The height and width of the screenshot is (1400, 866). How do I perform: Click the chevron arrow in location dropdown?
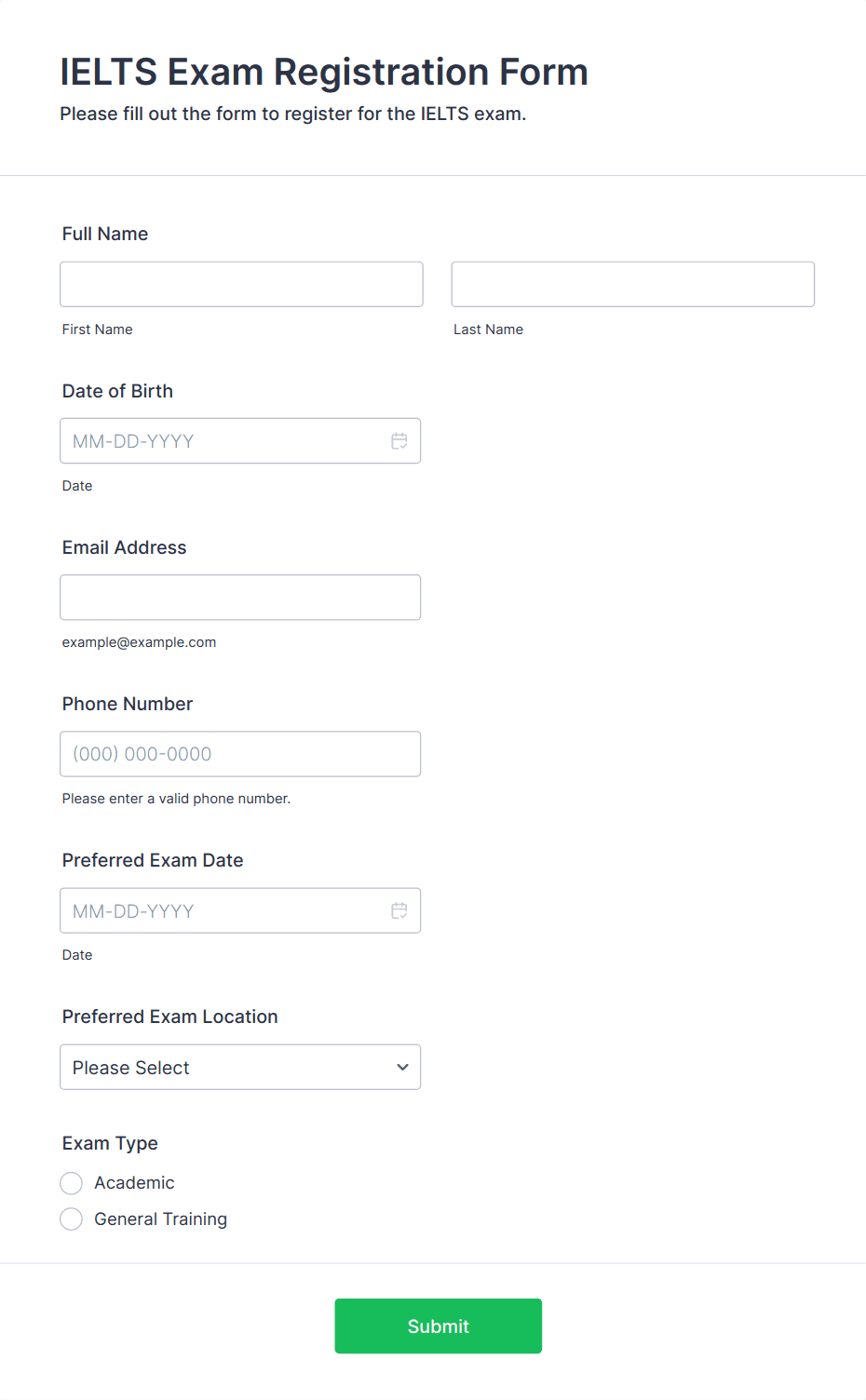(402, 1068)
